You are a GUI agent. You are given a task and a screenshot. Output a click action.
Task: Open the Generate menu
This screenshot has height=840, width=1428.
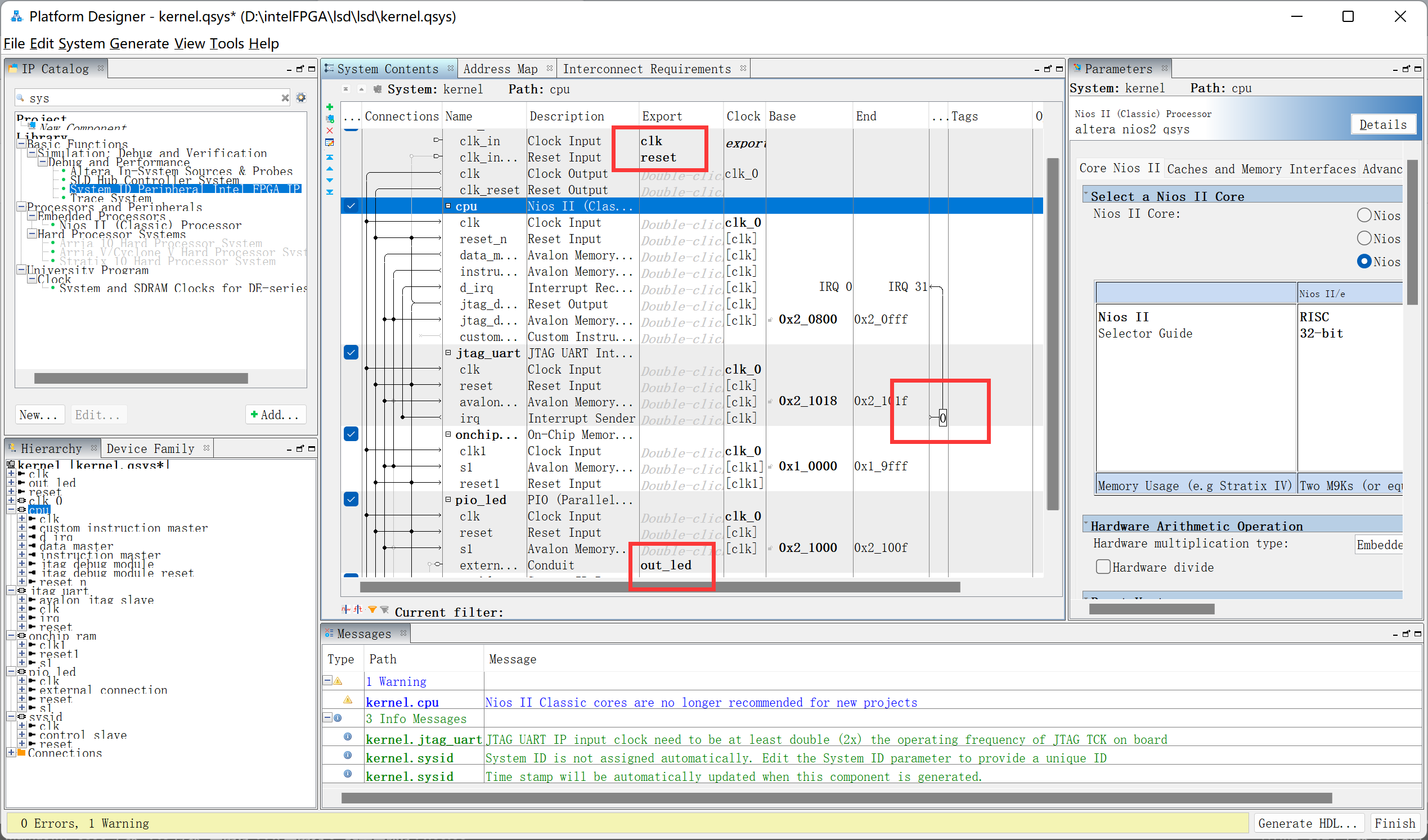pos(140,44)
